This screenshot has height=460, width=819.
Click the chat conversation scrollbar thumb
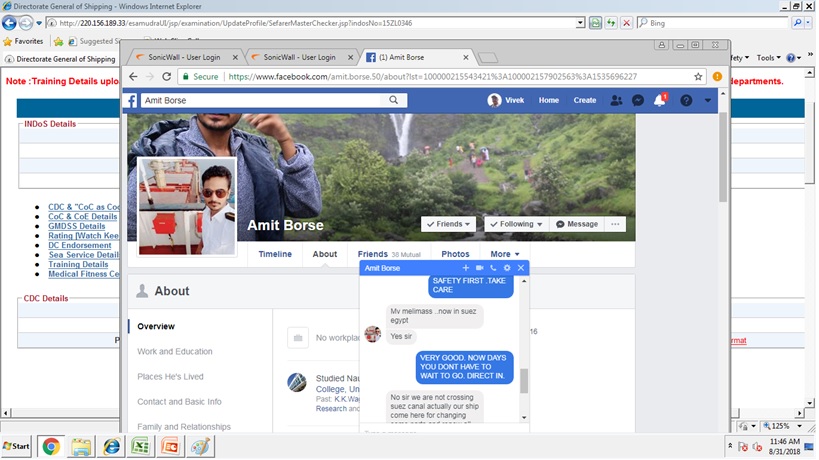pyautogui.click(x=523, y=380)
